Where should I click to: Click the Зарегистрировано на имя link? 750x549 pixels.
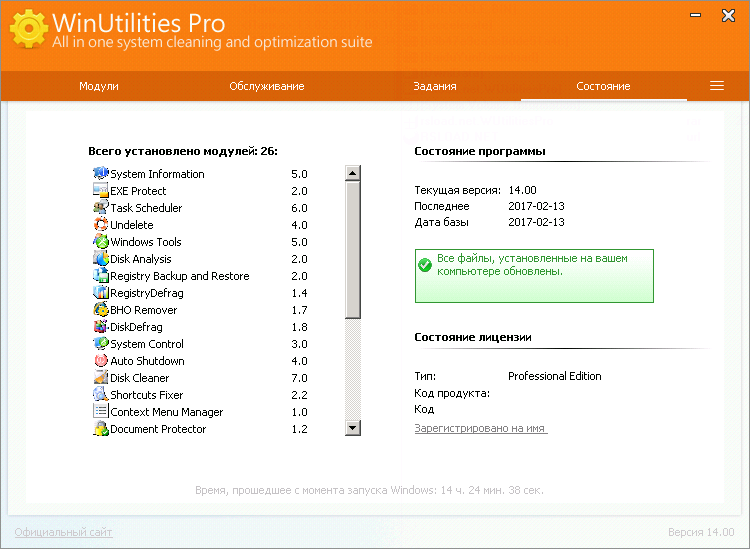click(x=481, y=428)
